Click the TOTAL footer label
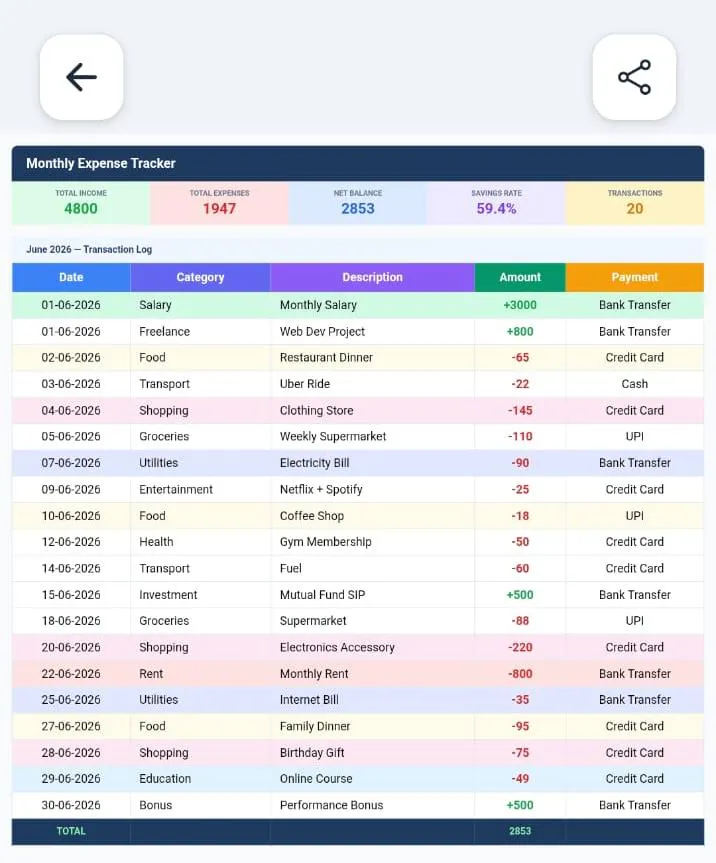Viewport: 716px width, 863px height. pyautogui.click(x=71, y=831)
